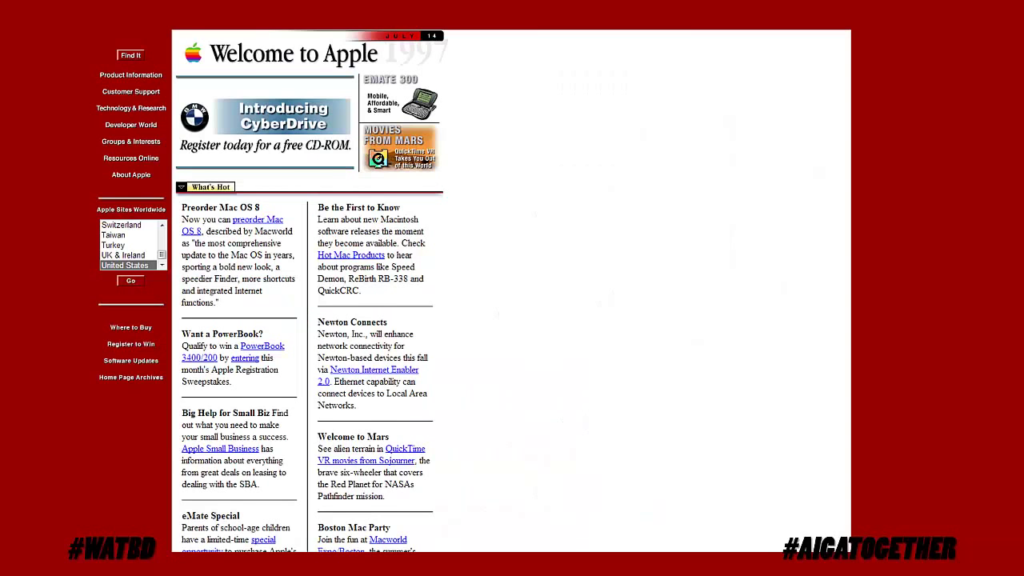This screenshot has height=576, width=1024.
Task: Click the 'entering' sweepstakes link
Action: pyautogui.click(x=245, y=358)
